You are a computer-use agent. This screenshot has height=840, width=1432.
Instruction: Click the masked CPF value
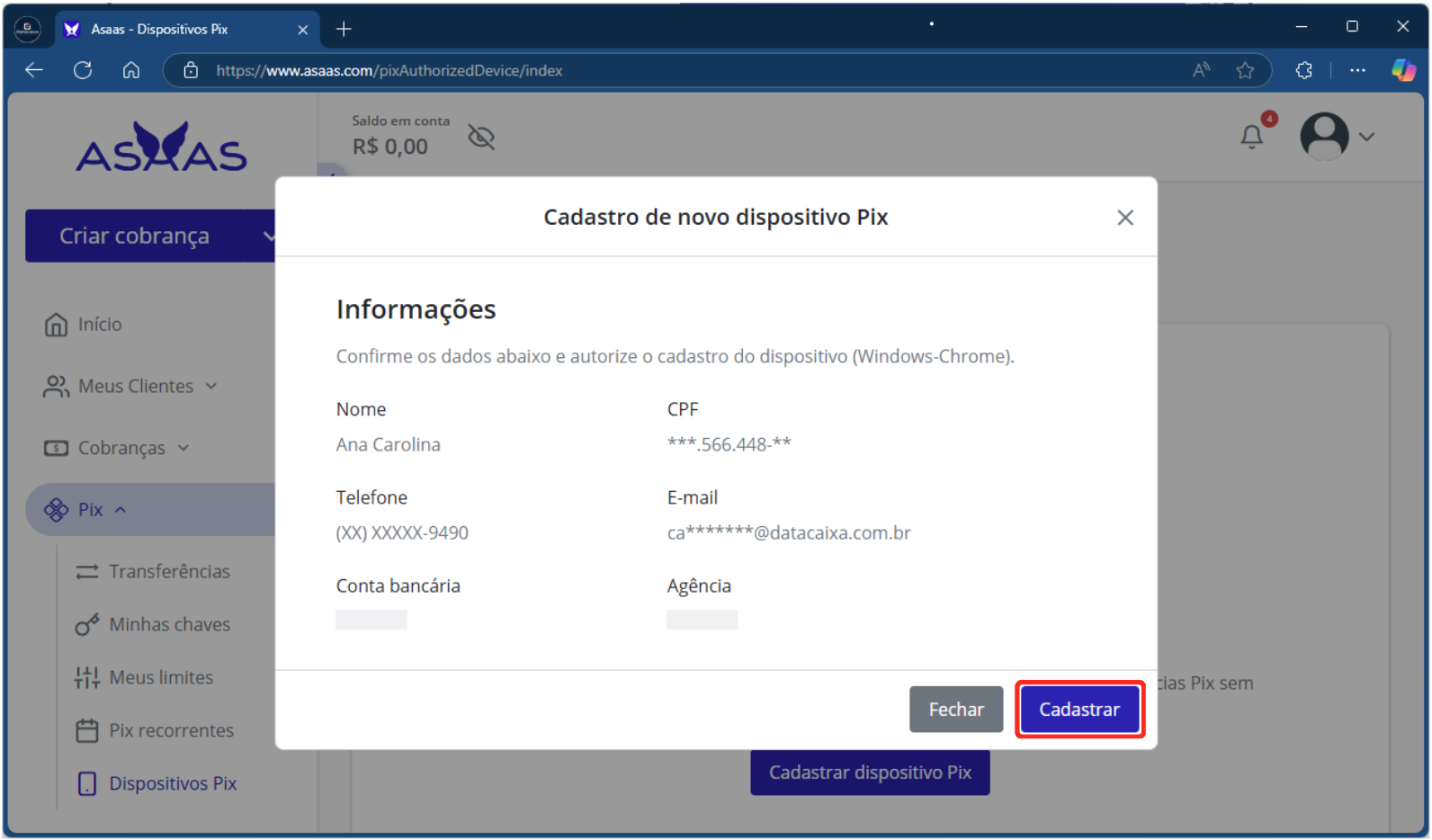pyautogui.click(x=729, y=444)
